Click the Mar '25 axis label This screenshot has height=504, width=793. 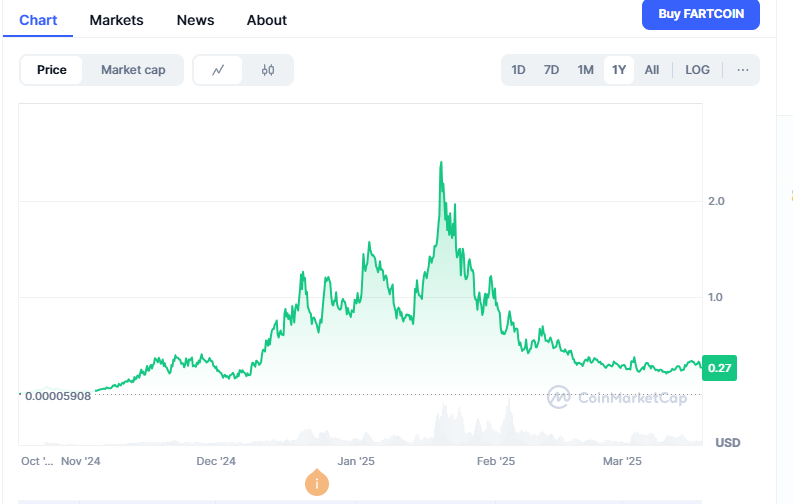click(x=622, y=461)
